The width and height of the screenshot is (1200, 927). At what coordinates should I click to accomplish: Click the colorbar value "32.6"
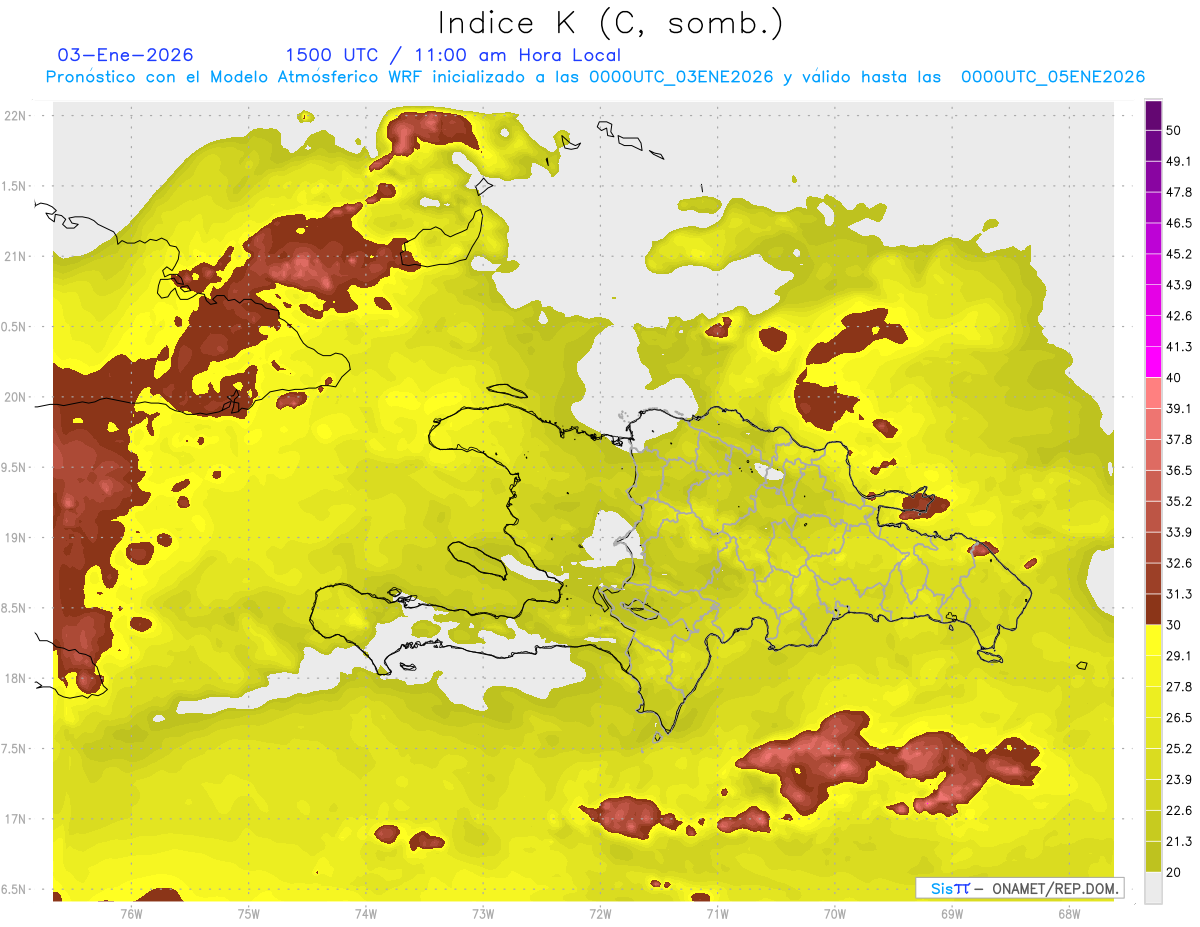pyautogui.click(x=1179, y=563)
